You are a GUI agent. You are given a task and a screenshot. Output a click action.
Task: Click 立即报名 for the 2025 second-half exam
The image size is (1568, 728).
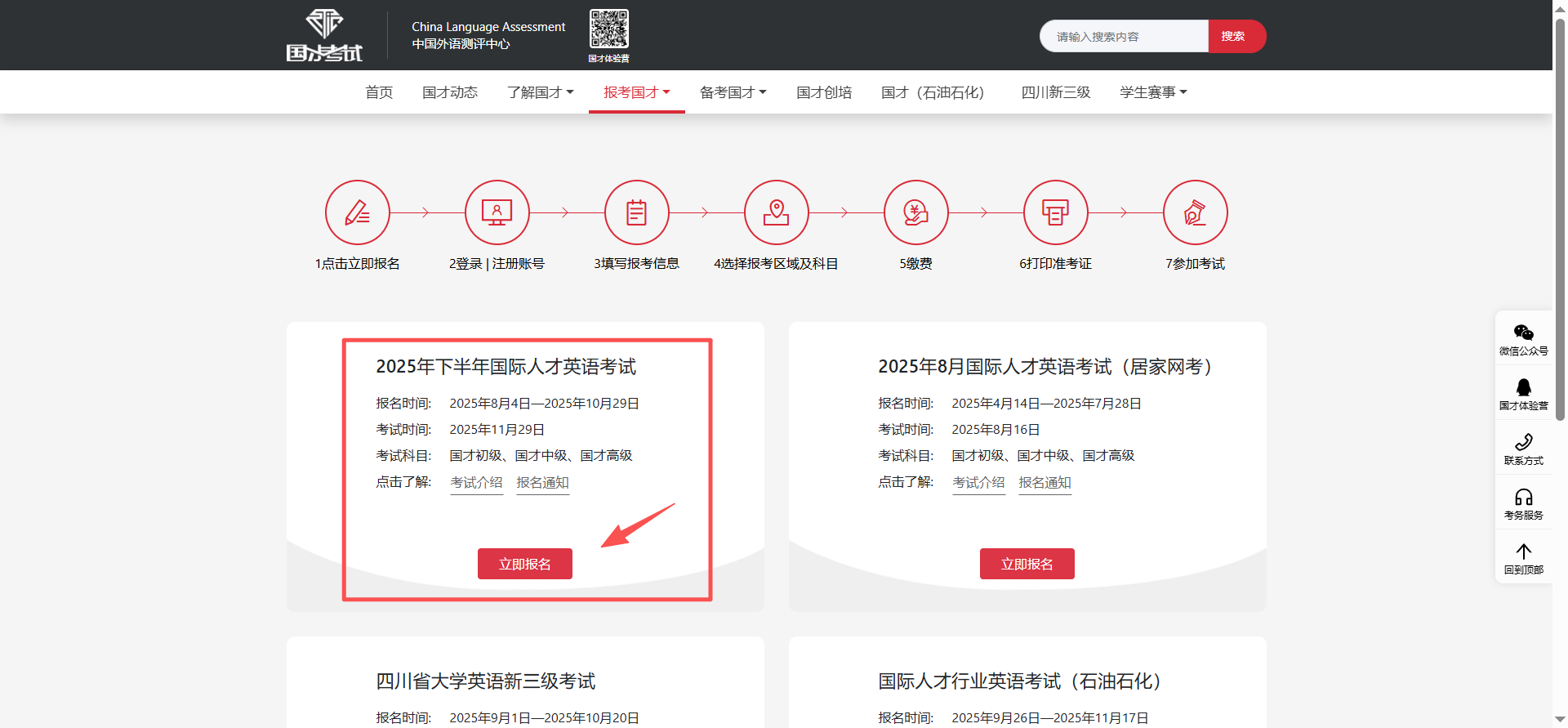click(x=524, y=564)
